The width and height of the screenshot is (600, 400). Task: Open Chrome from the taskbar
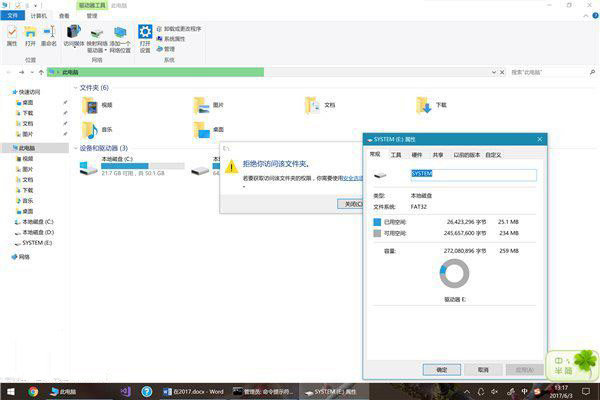[x=33, y=391]
